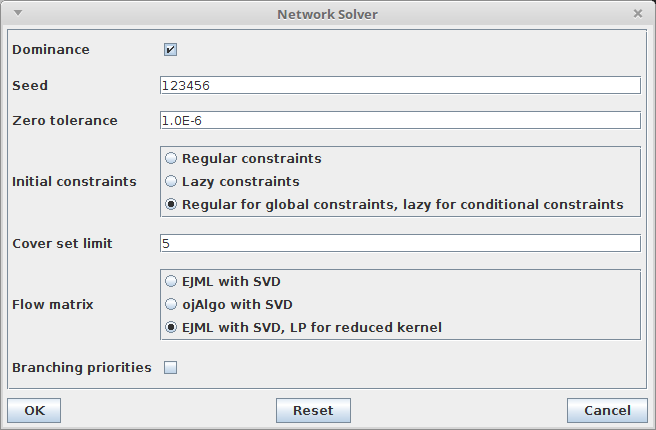Viewport: 656px width, 430px height.
Task: Enable the Branching priorities checkbox
Action: pos(170,367)
